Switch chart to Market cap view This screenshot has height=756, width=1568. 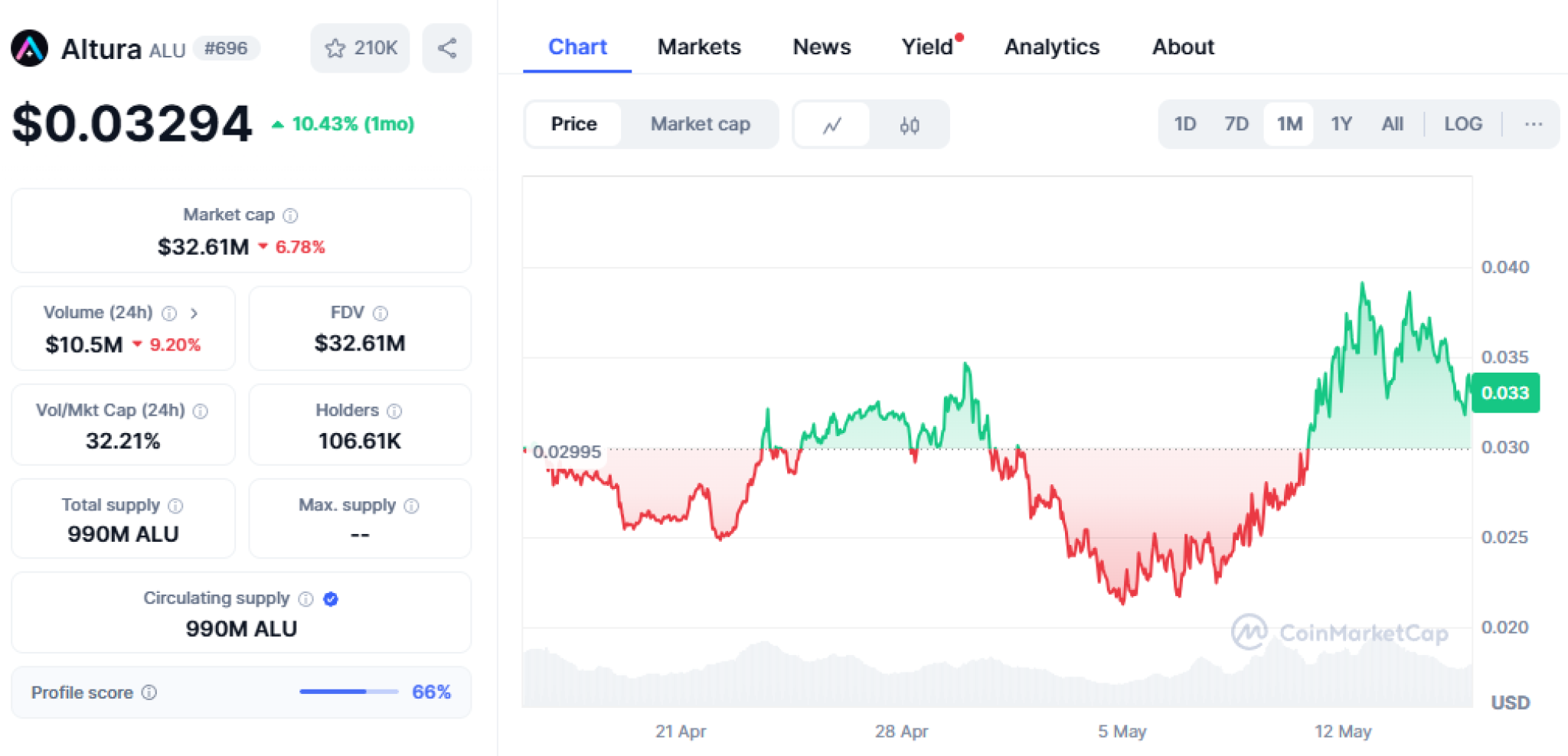[700, 124]
